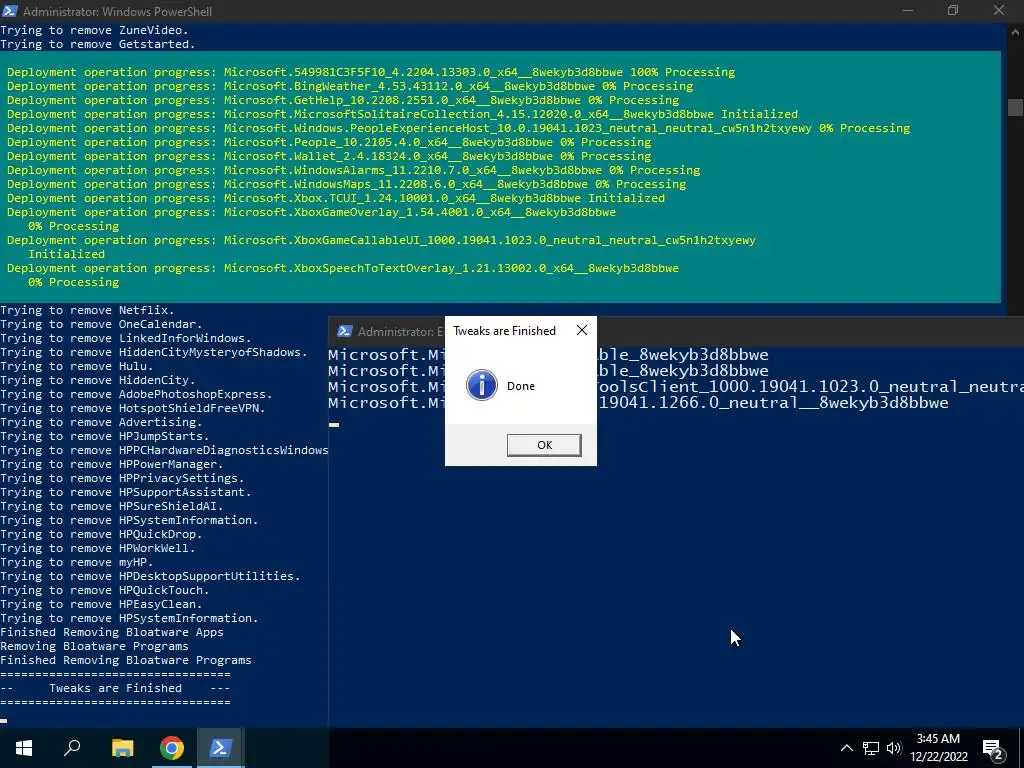Click the line "Trying to remove ZuneVideo."

click(x=95, y=30)
